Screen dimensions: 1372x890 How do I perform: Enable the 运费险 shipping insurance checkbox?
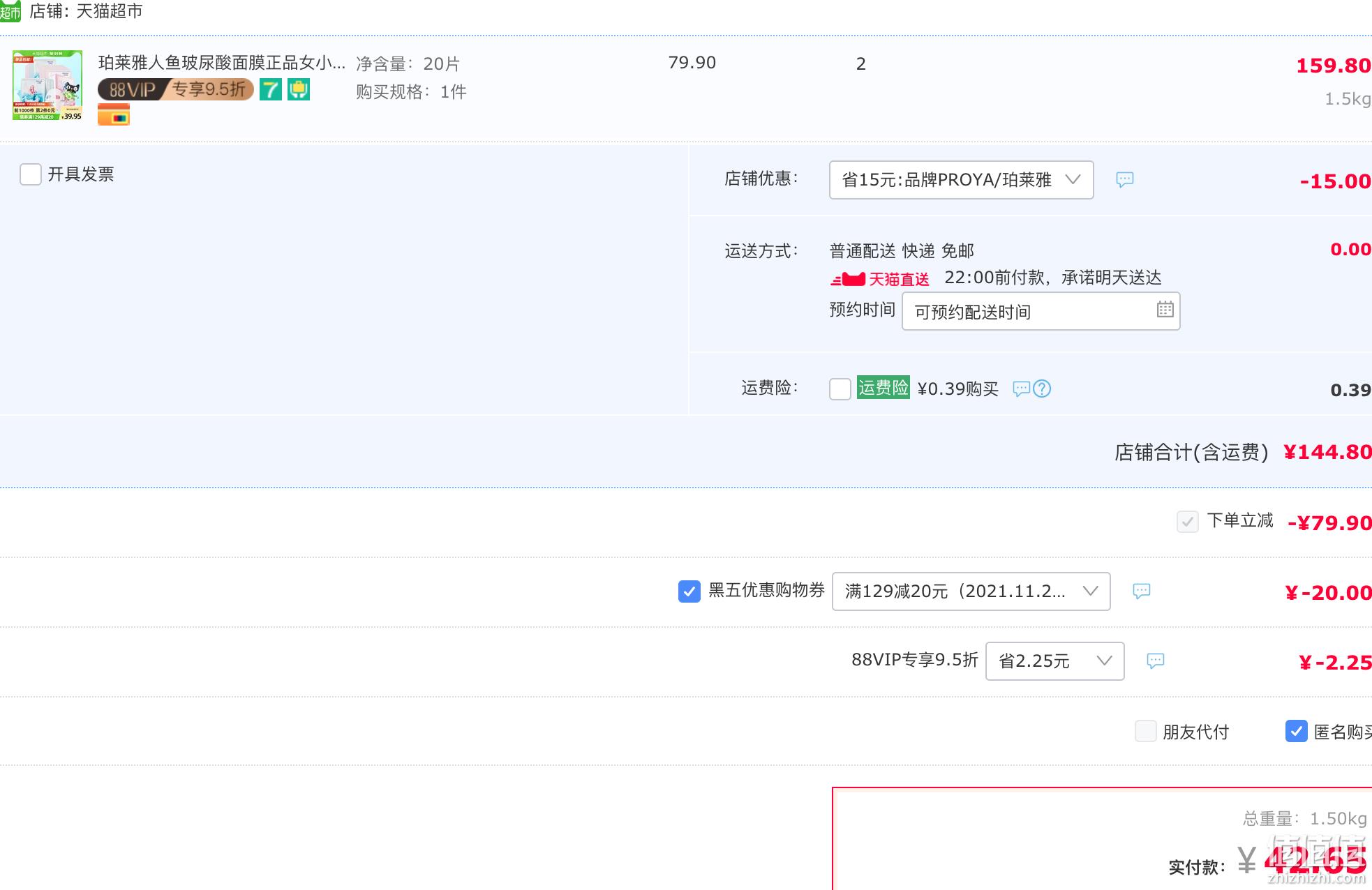coord(840,389)
